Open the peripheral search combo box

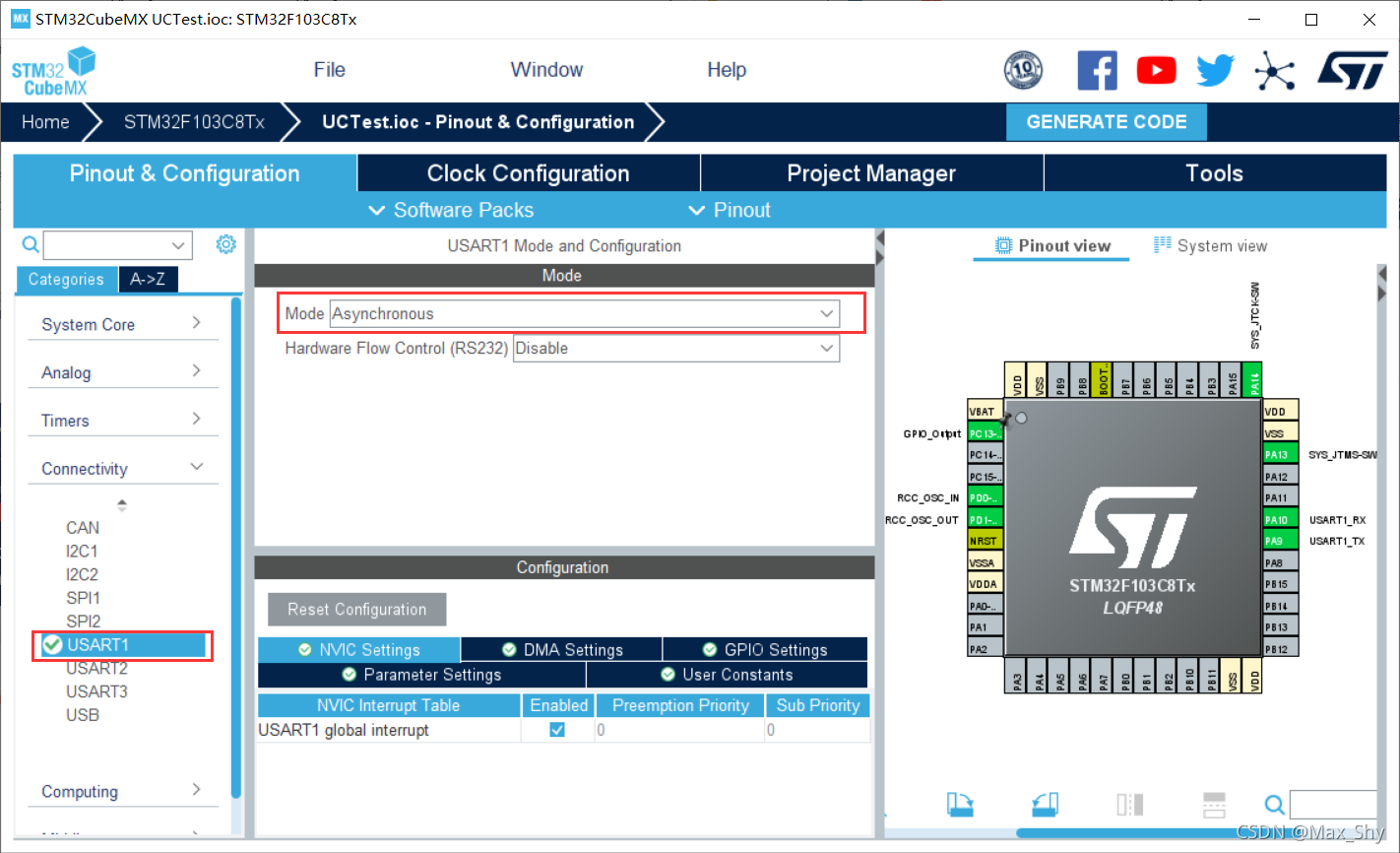117,244
